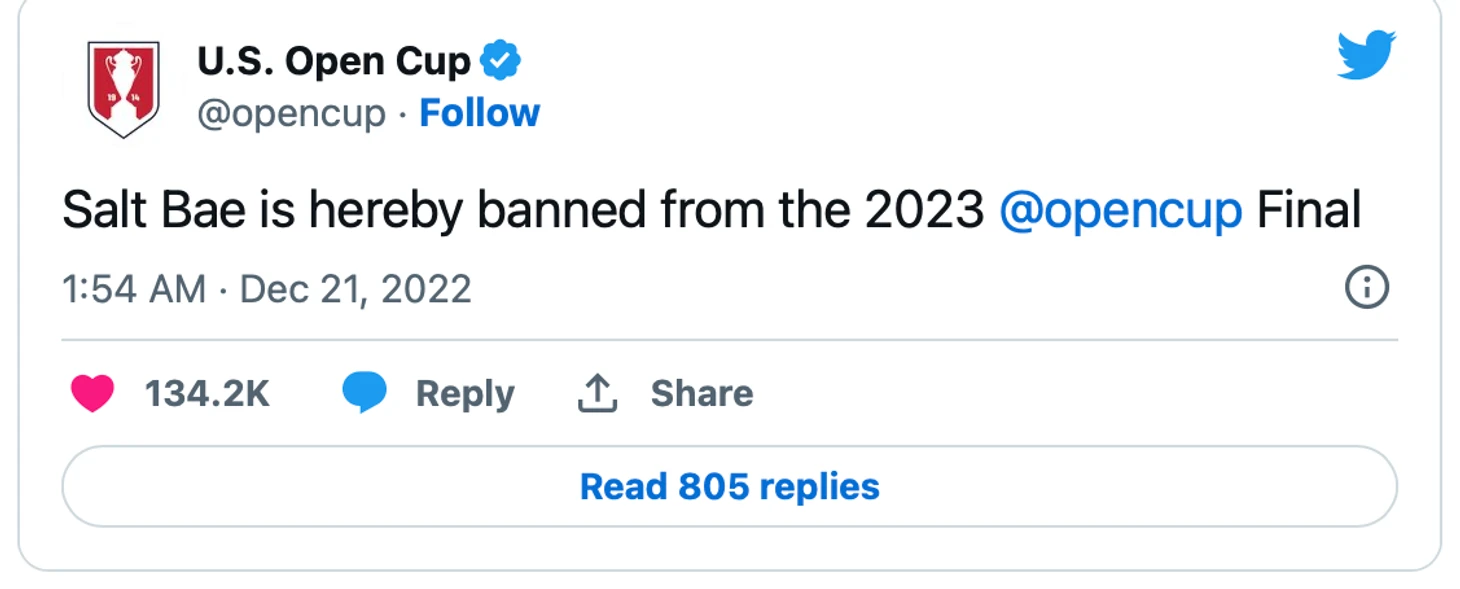Viewport: 1460px width, 589px height.
Task: Click the Dec 21, 2022 date text
Action: [356, 290]
